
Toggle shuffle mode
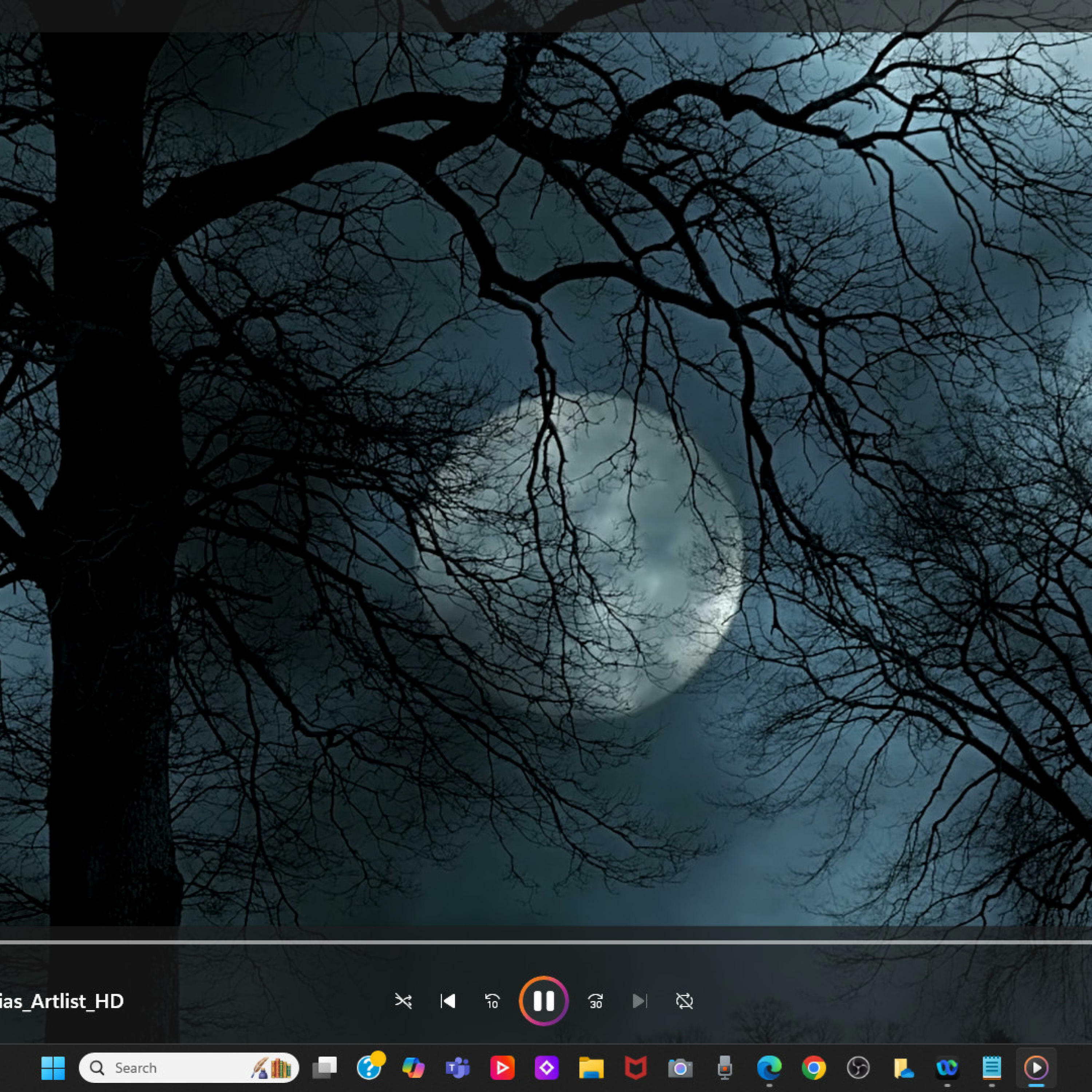(403, 1001)
